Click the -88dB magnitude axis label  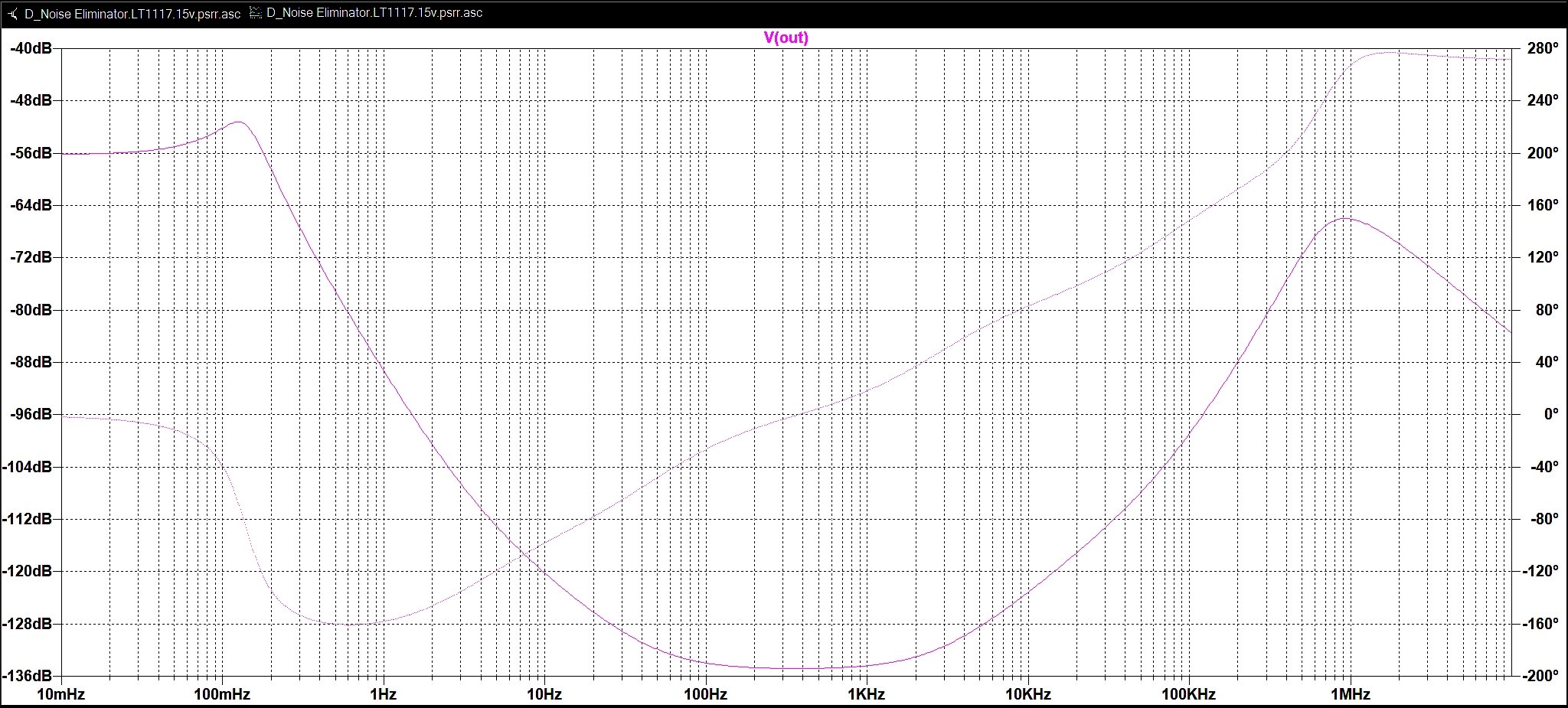[x=31, y=362]
